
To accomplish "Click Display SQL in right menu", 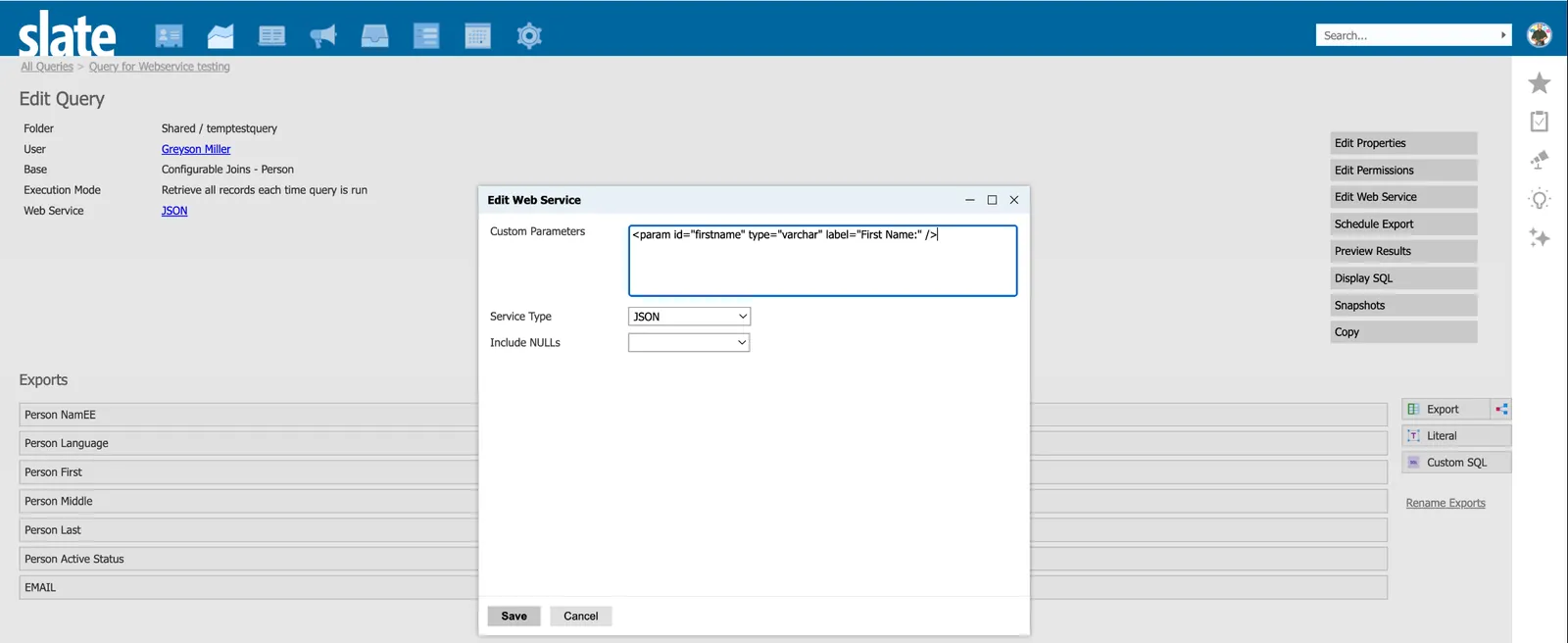I will click(x=1403, y=278).
